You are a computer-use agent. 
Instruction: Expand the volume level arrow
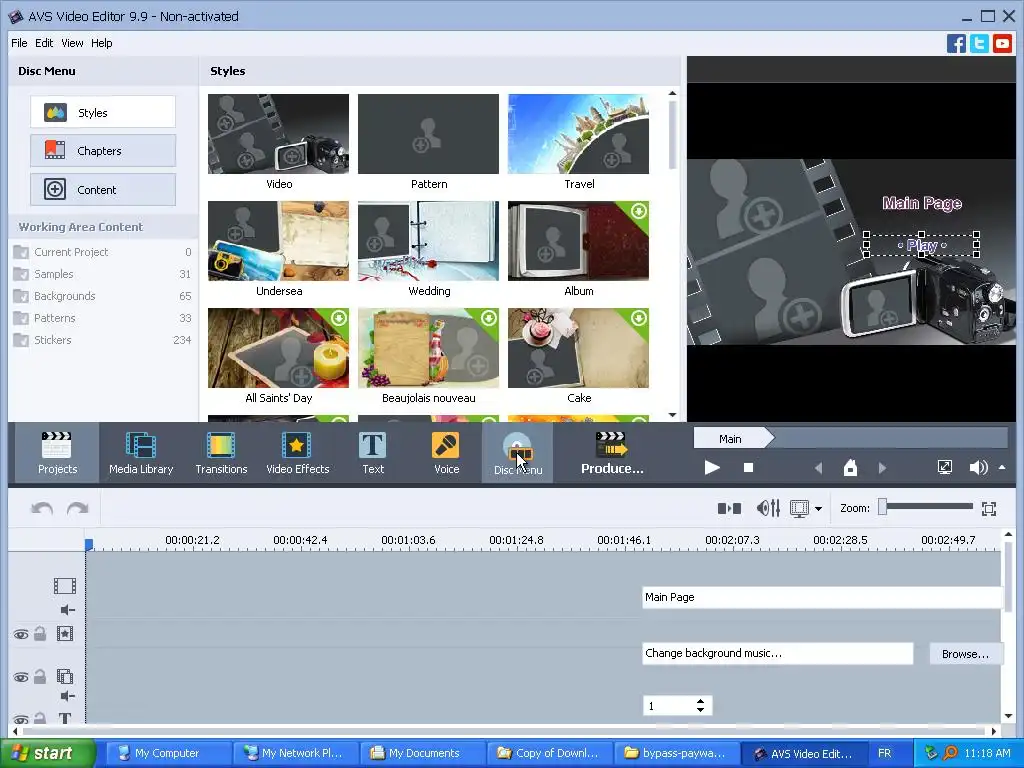point(1002,468)
